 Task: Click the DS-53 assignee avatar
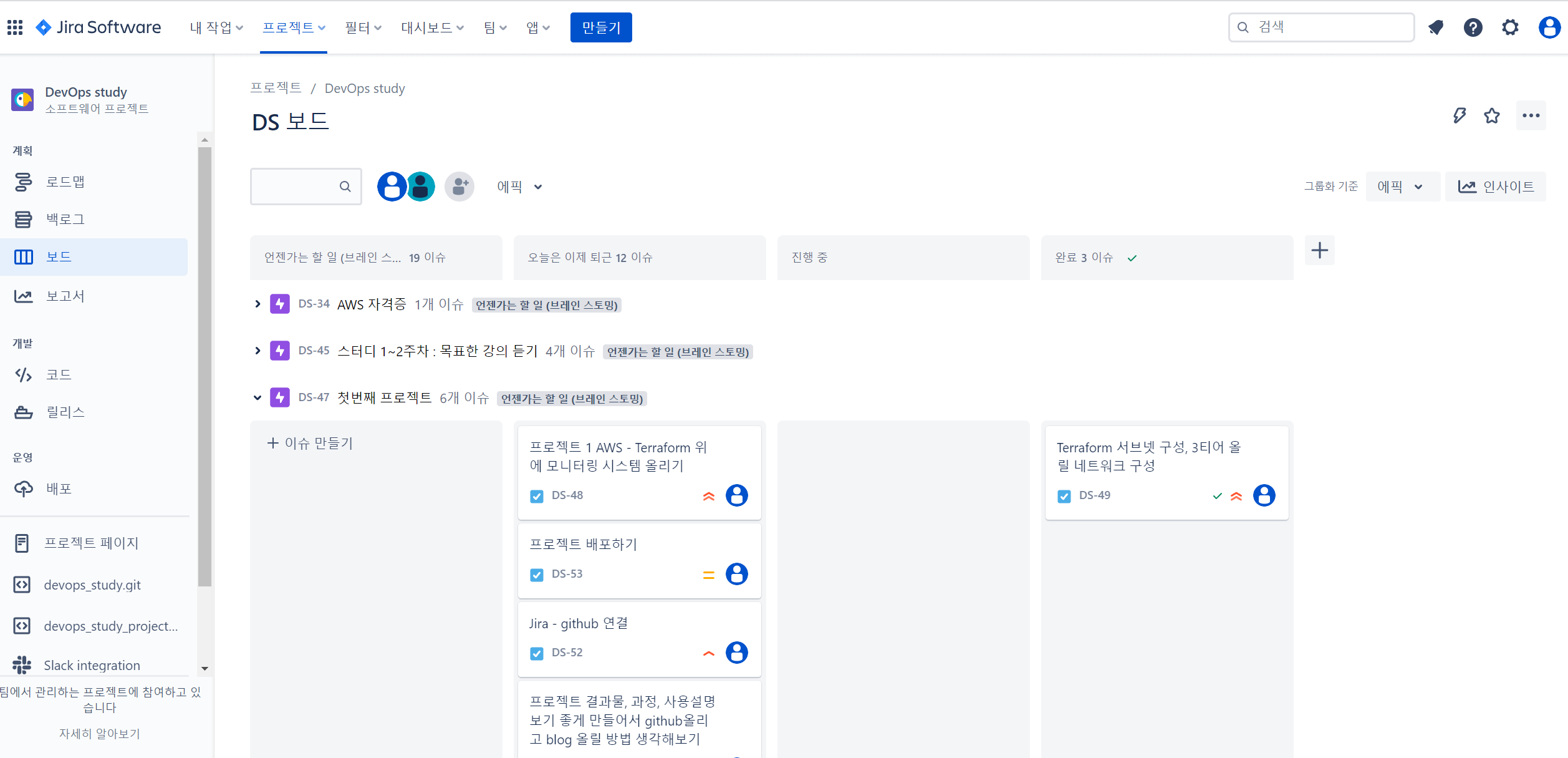click(x=737, y=574)
